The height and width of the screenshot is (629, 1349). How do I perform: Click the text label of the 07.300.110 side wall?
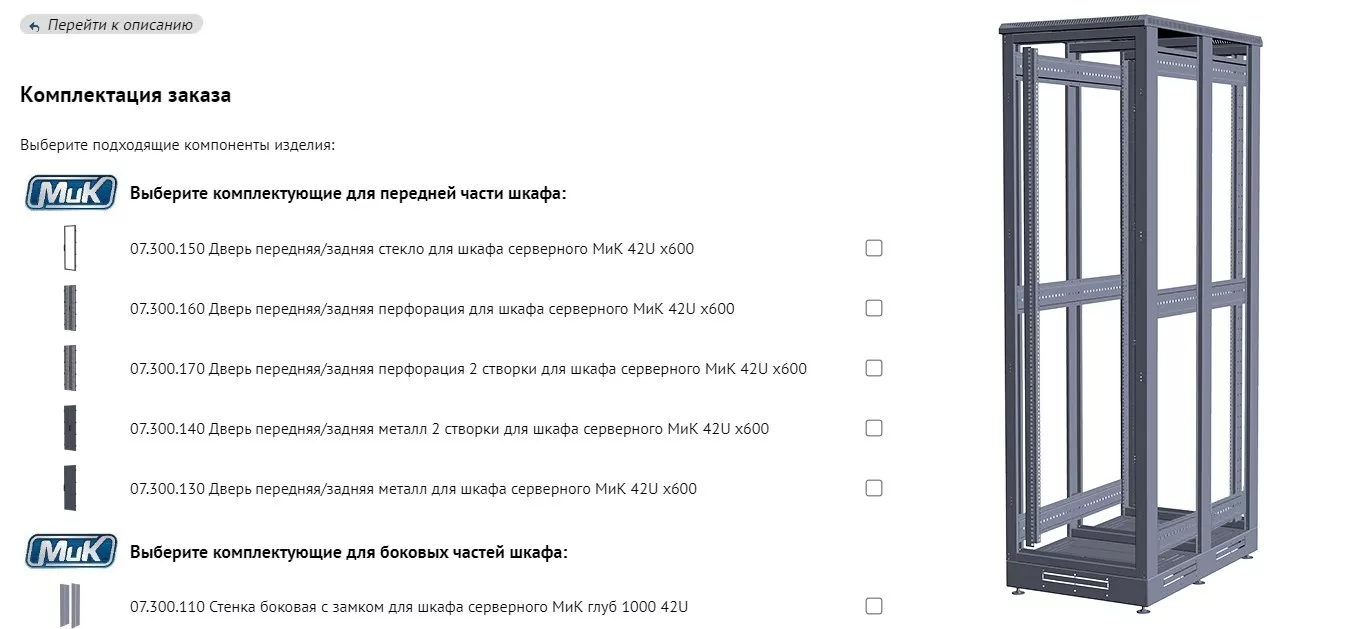click(x=409, y=607)
